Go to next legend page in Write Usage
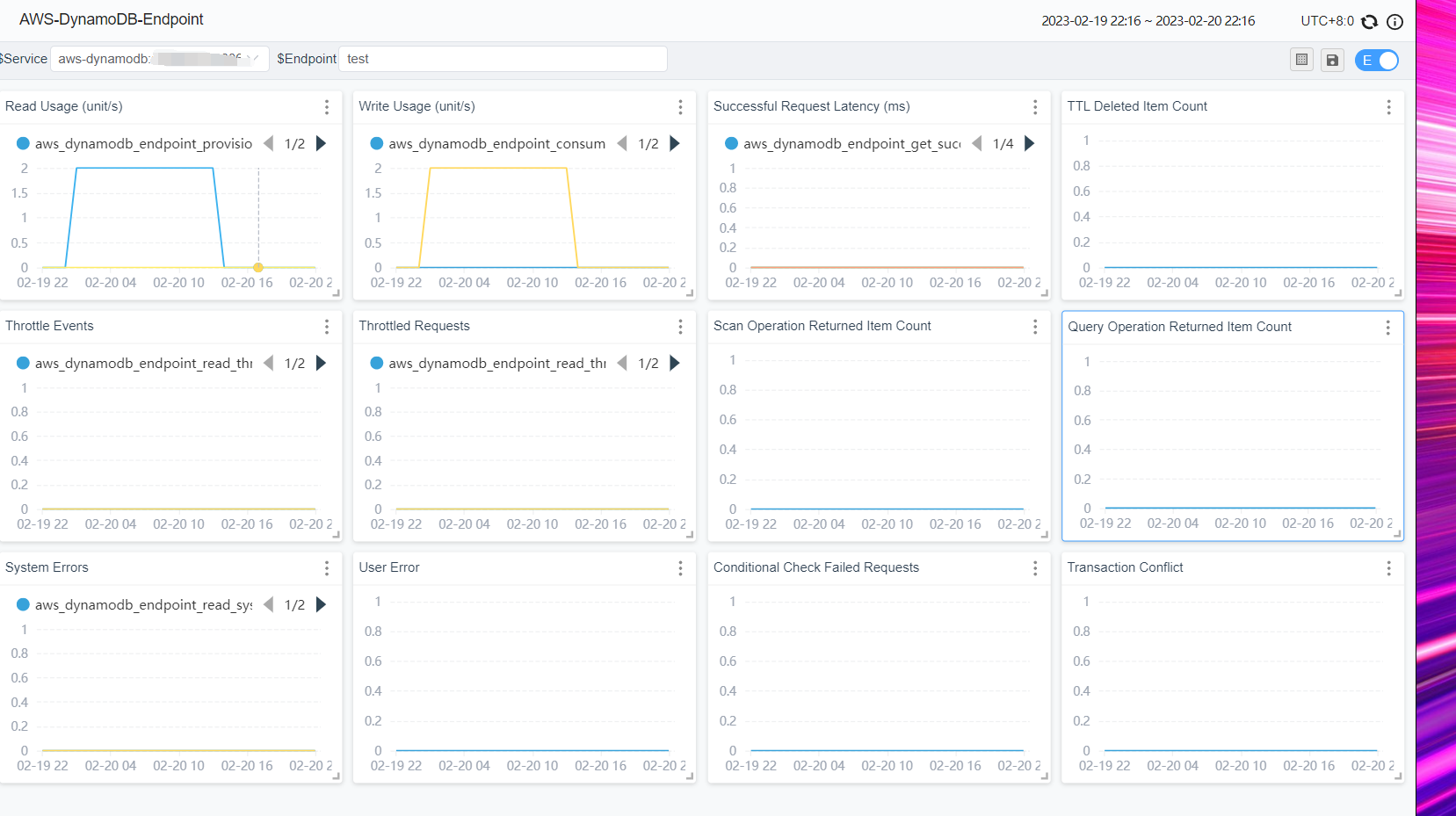Screen dimensions: 1456x816 pyautogui.click(x=675, y=143)
